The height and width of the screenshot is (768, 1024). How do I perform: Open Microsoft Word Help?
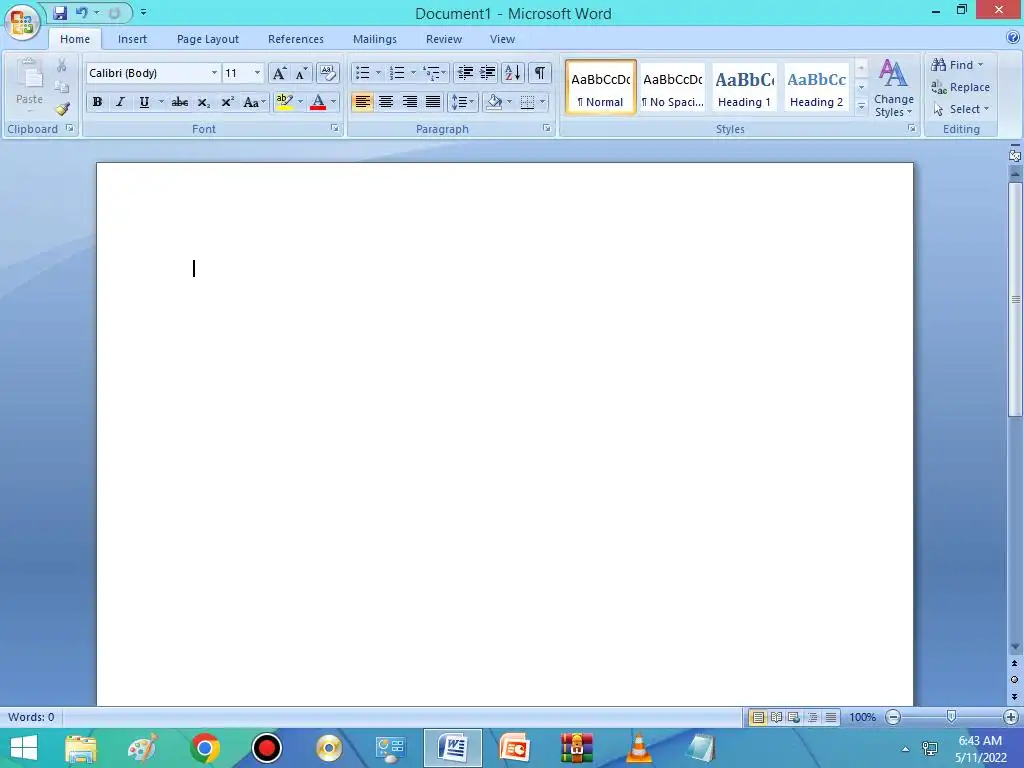tap(1013, 38)
